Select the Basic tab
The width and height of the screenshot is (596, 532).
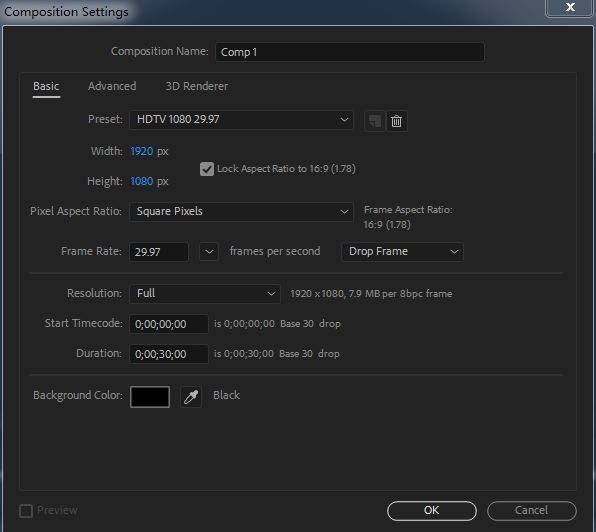46,87
